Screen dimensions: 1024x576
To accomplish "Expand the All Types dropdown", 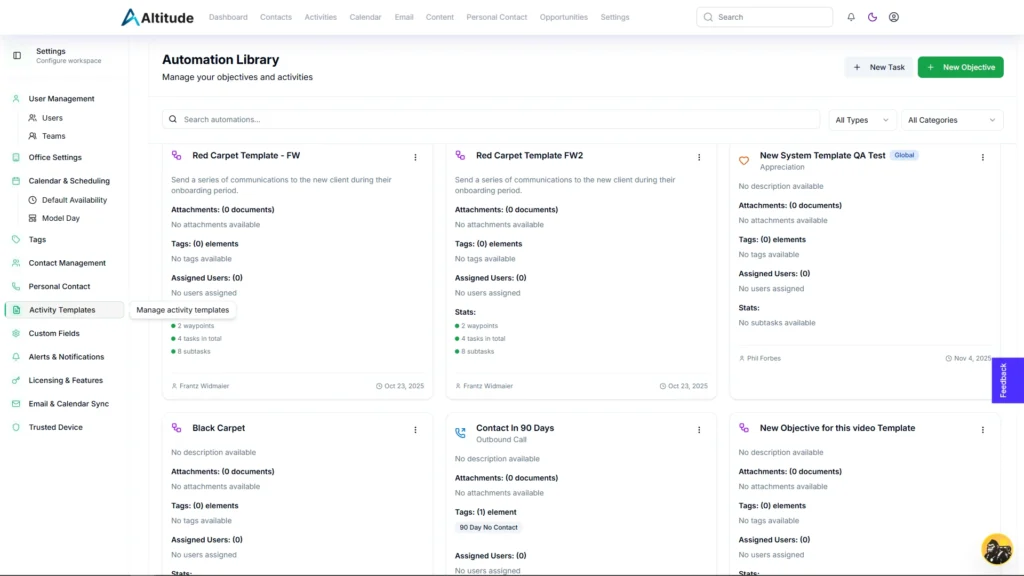I will tap(861, 120).
